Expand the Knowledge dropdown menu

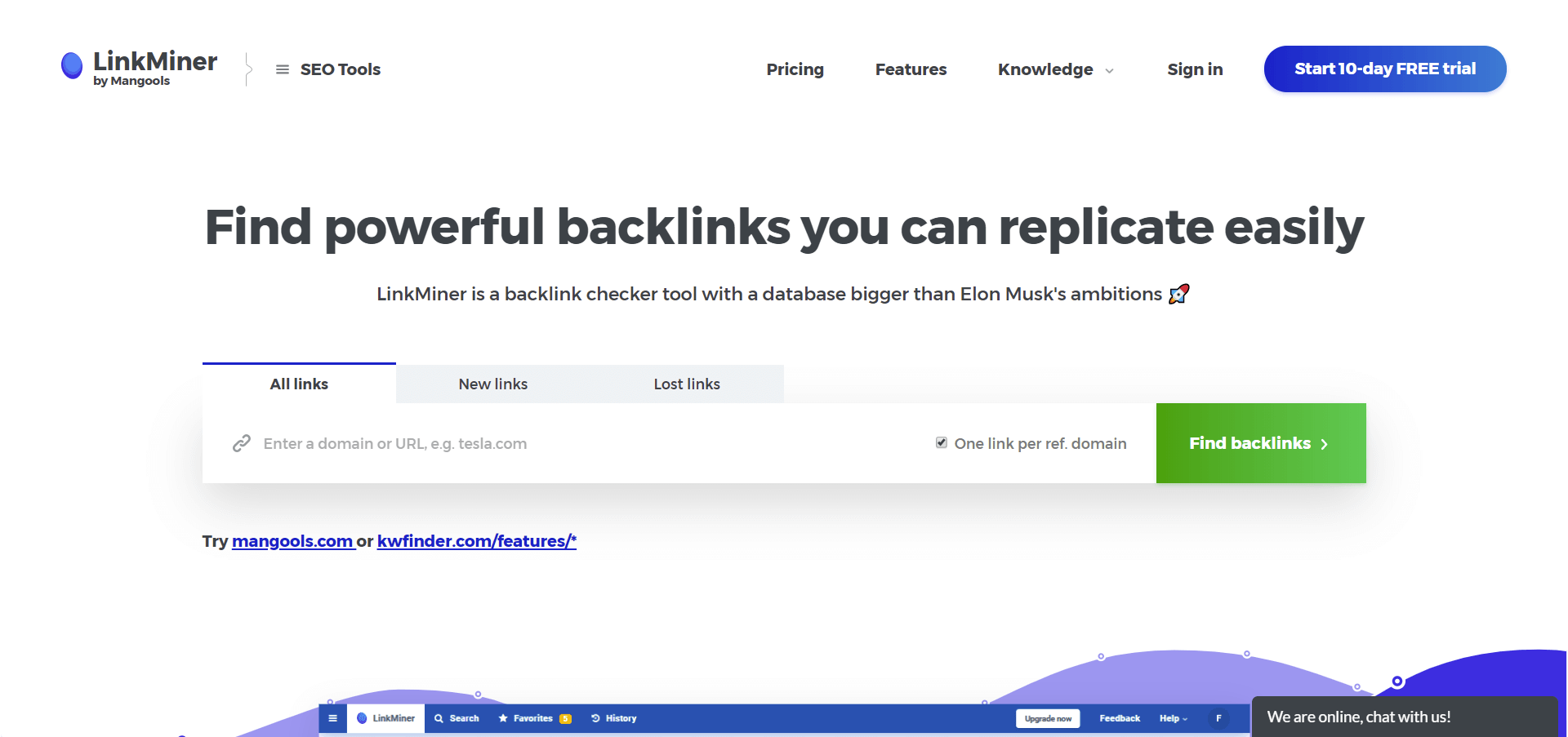coord(1055,69)
